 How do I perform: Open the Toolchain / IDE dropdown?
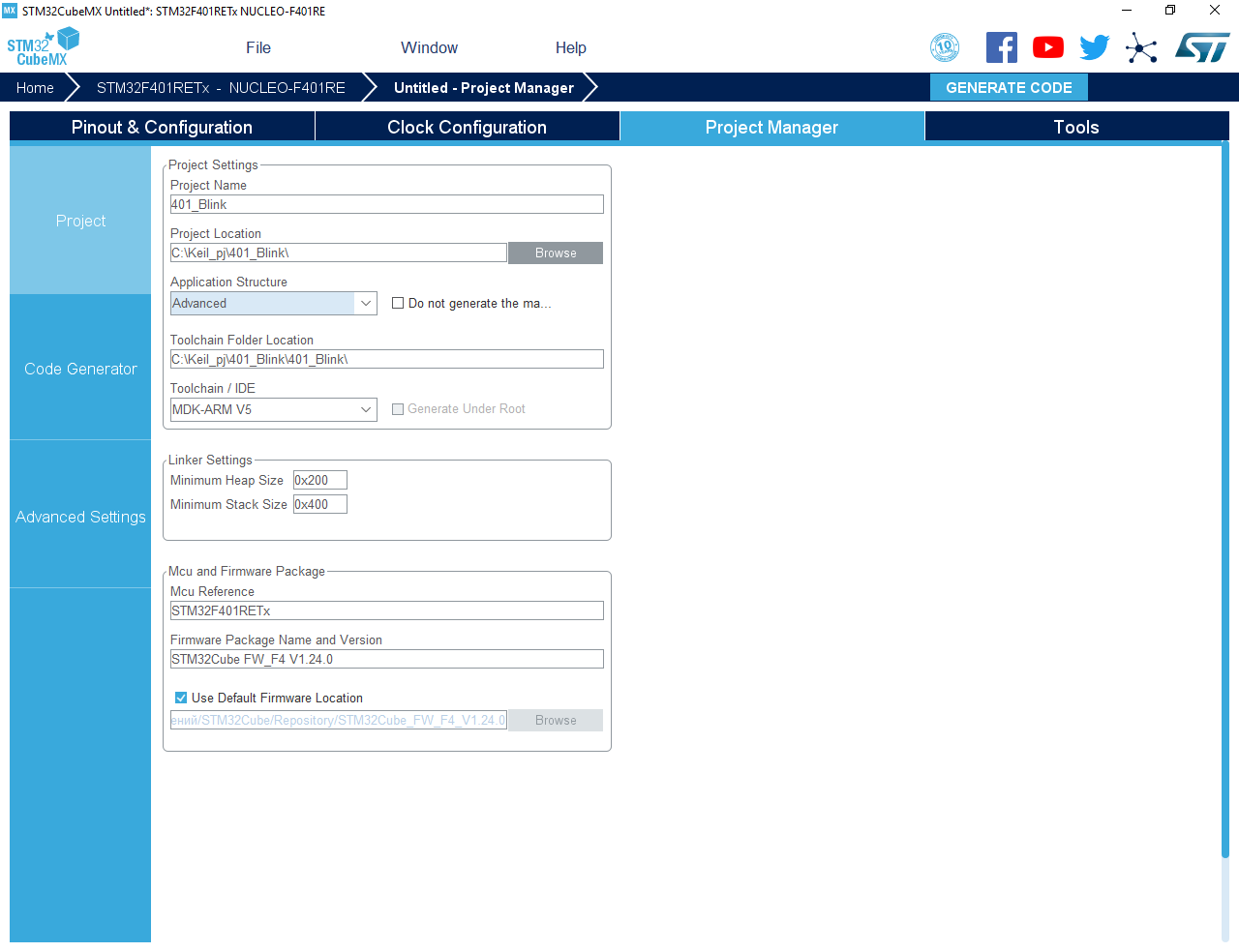[274, 409]
